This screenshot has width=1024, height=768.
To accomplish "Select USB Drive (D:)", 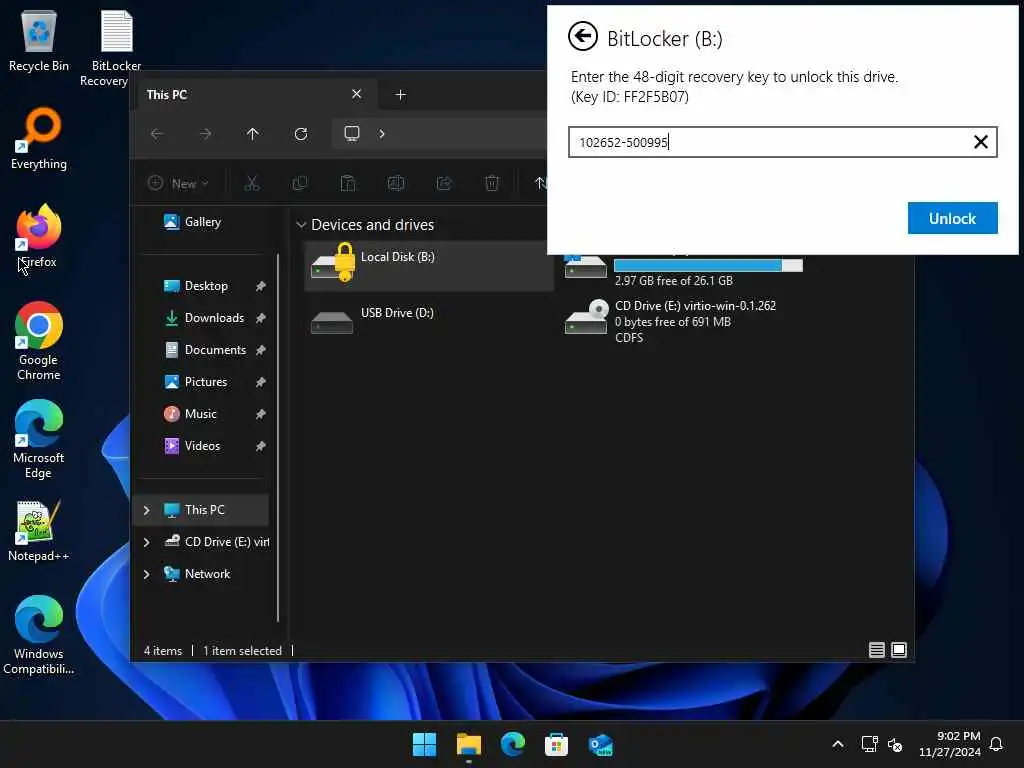I will pos(428,320).
